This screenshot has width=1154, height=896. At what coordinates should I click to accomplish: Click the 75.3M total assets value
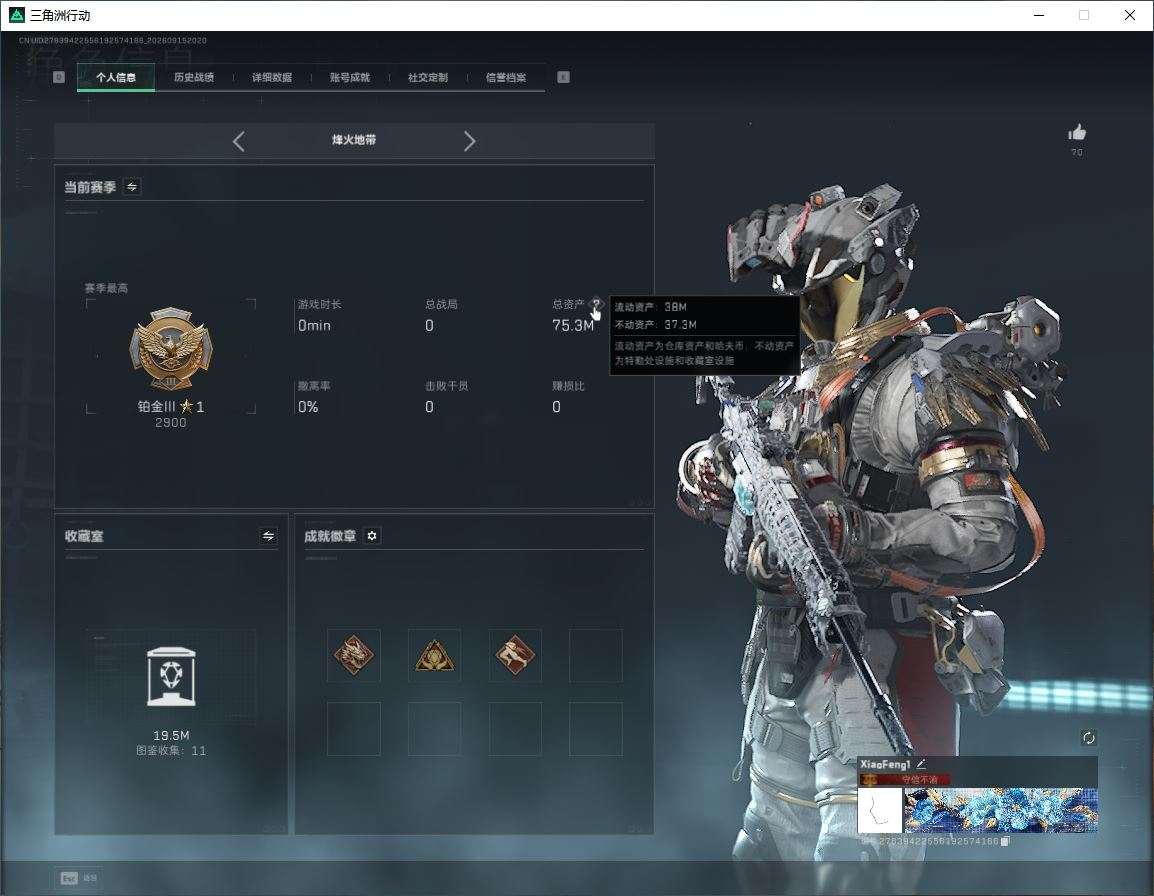pyautogui.click(x=573, y=325)
